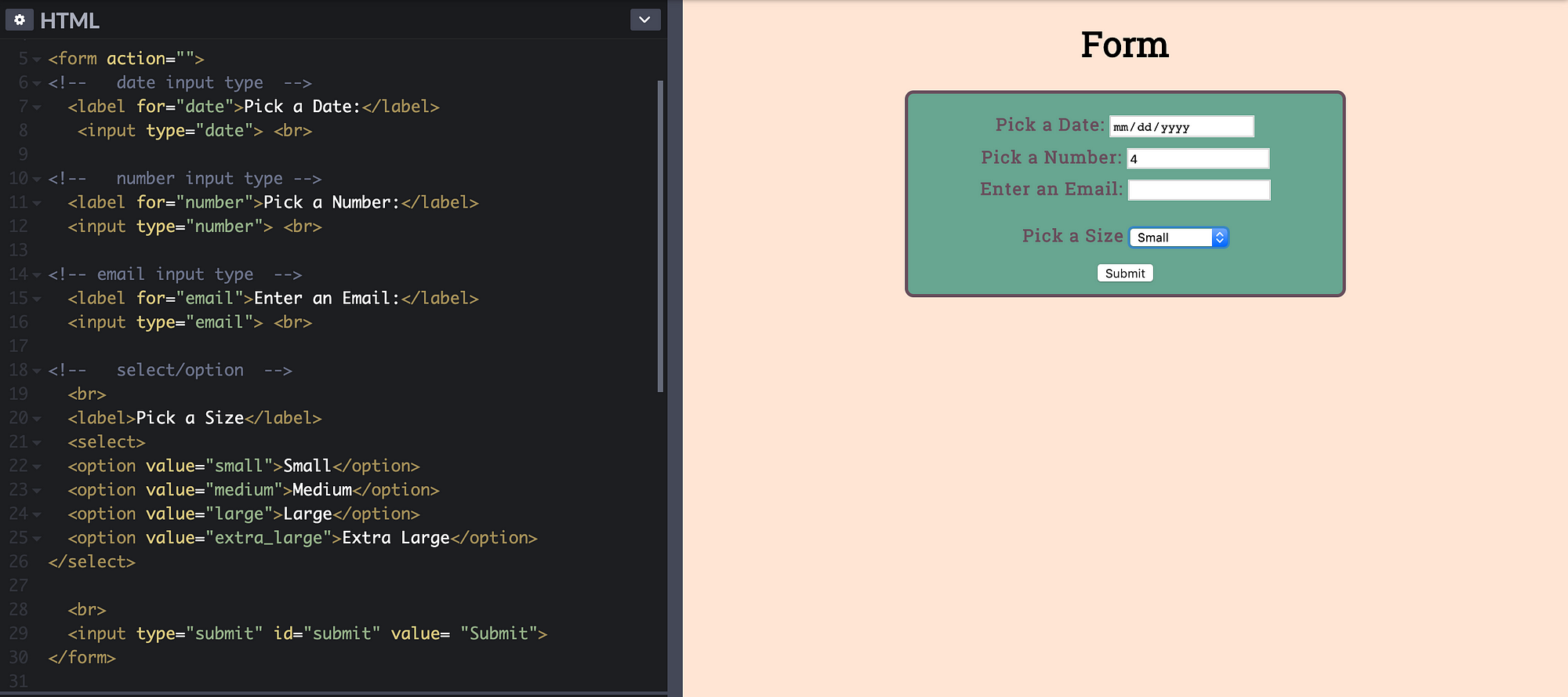
Task: Collapse the fold arrow on line 7
Action: tap(37, 107)
